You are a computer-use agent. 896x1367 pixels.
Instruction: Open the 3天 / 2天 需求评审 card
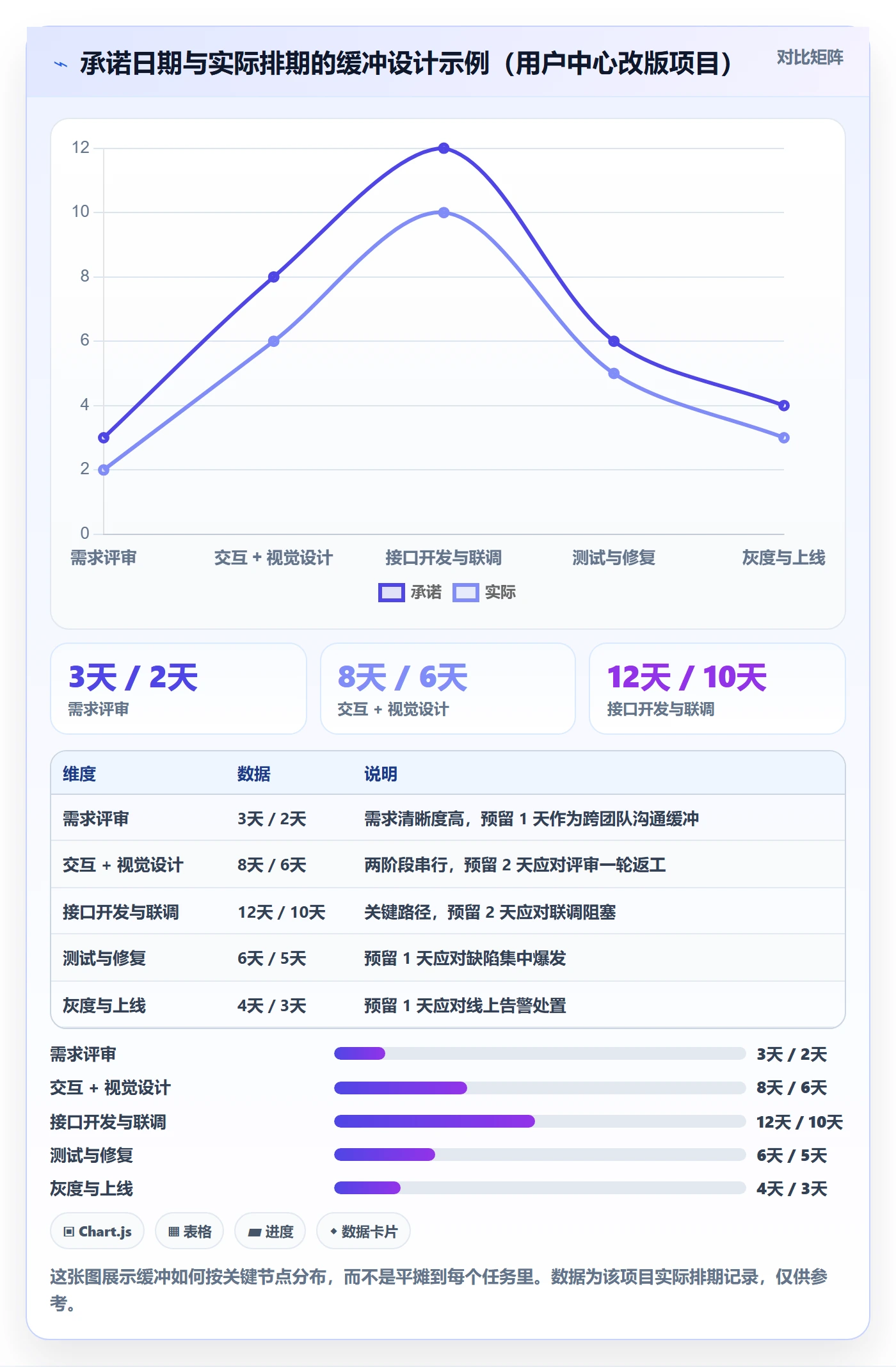[x=179, y=689]
